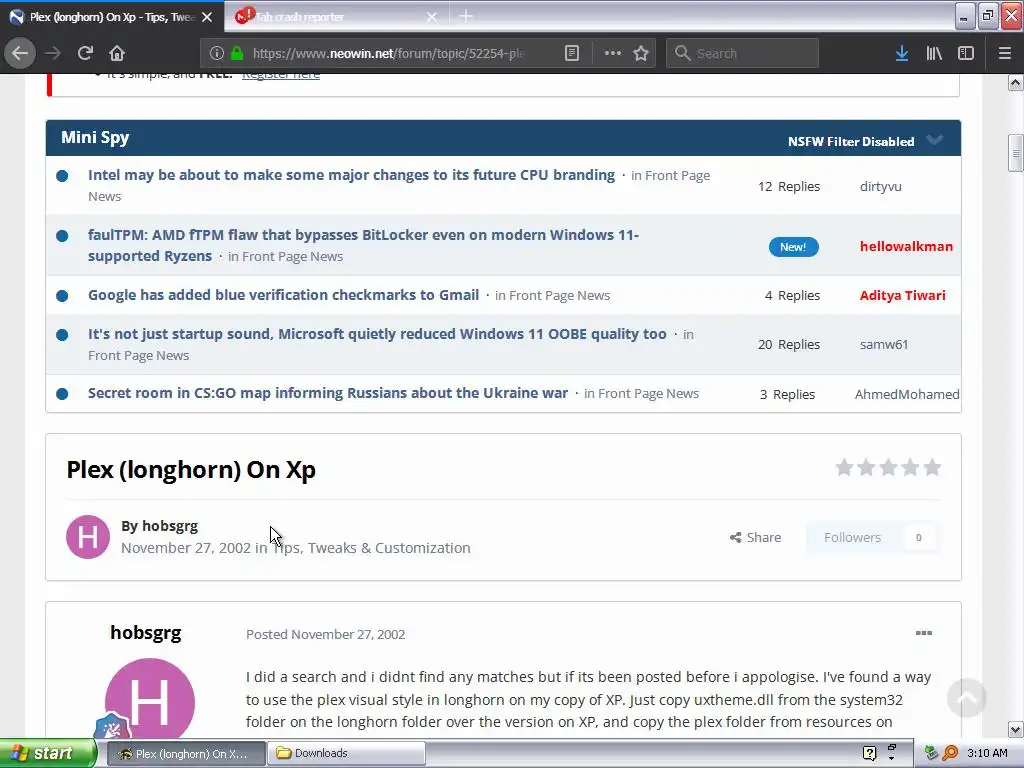Click the scrollbar up arrow

[1015, 82]
